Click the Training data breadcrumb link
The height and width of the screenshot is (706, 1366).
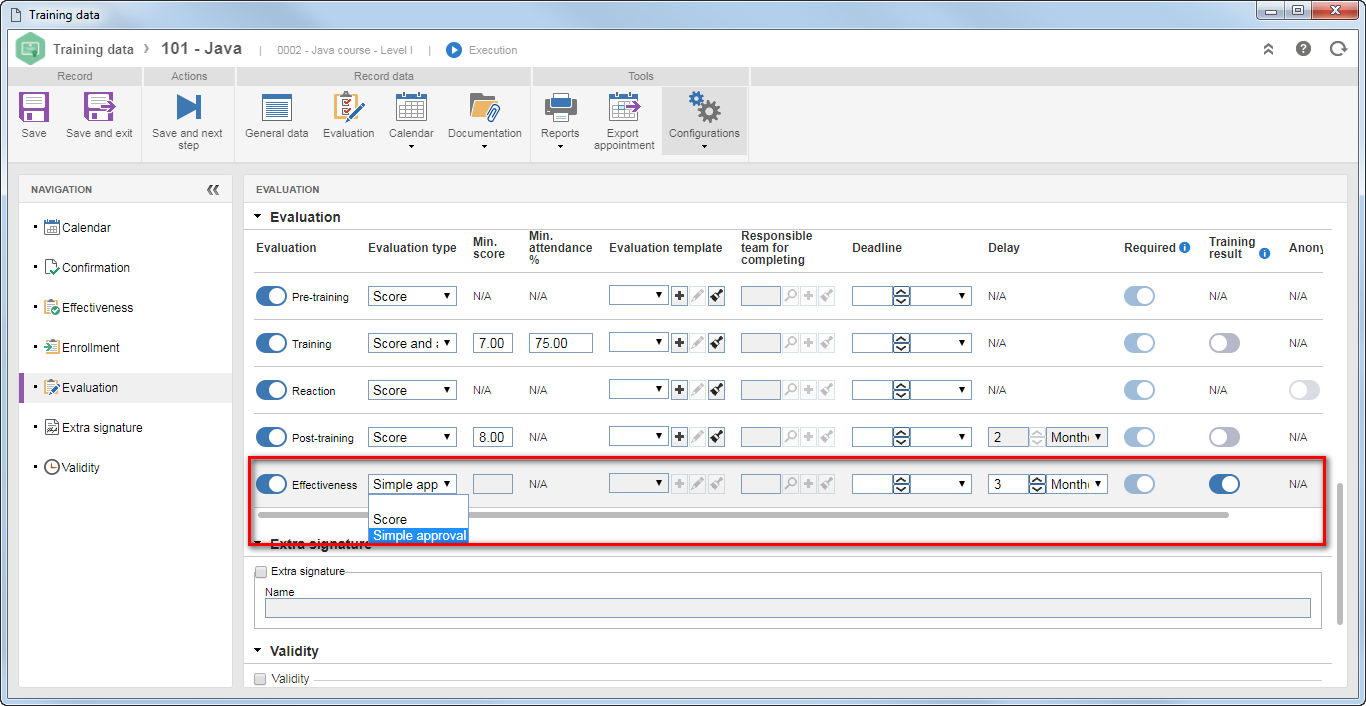(93, 49)
